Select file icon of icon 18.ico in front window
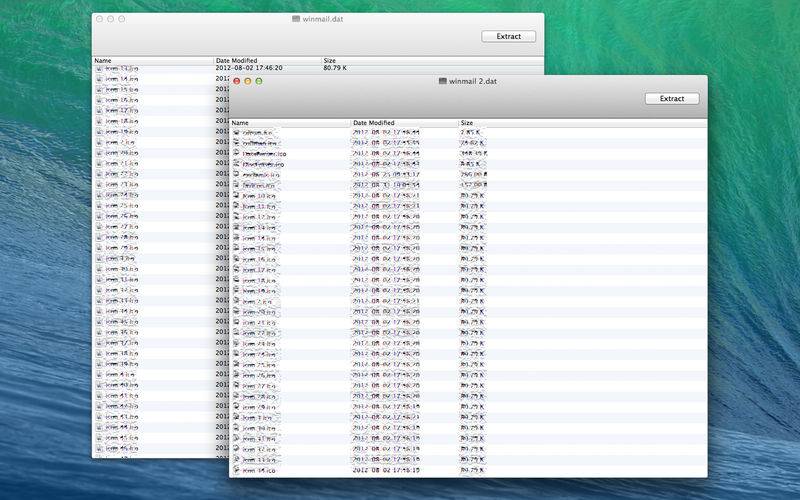The height and width of the screenshot is (500, 800). coord(236,280)
